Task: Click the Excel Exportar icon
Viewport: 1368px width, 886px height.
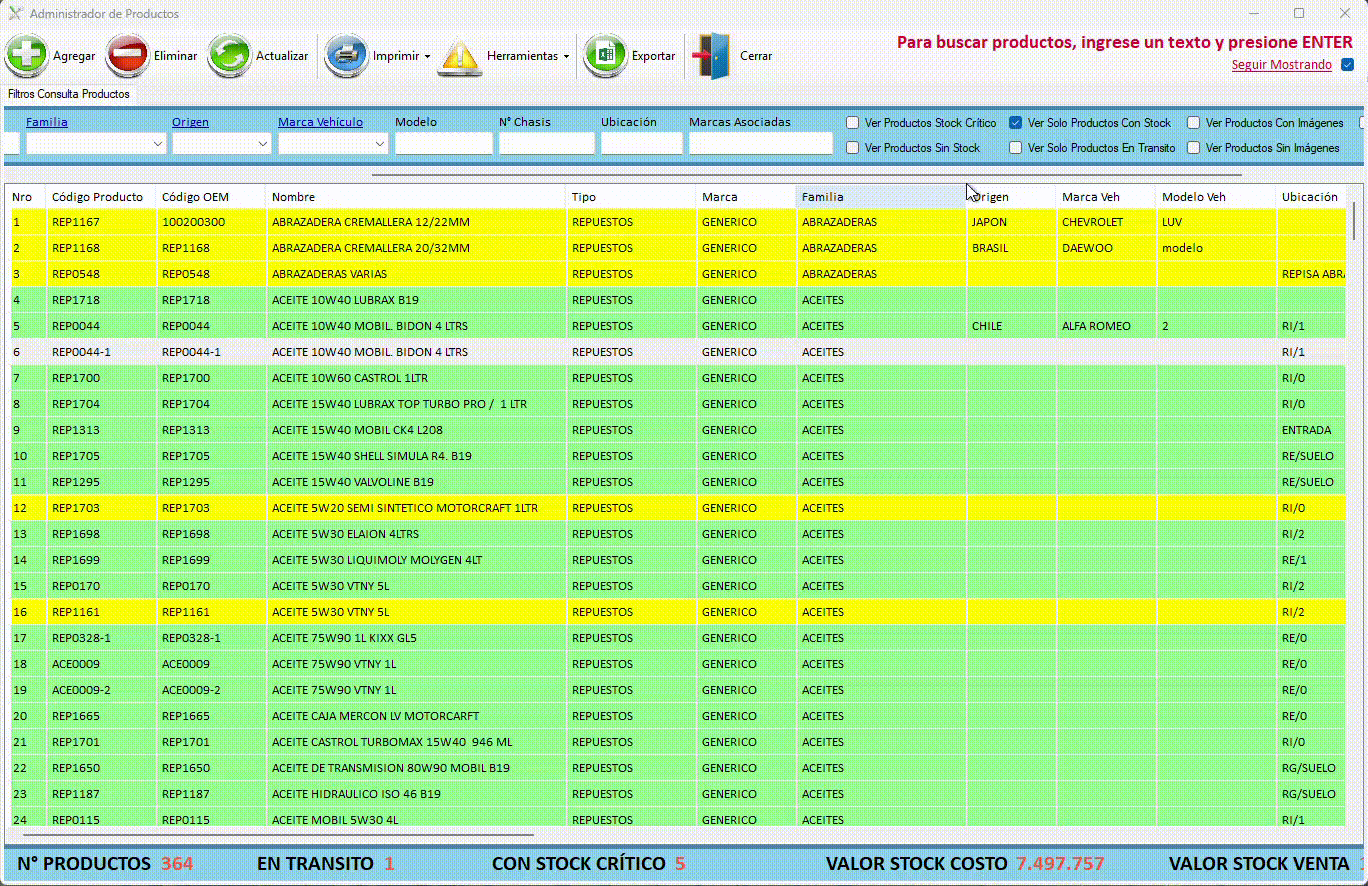Action: 605,56
